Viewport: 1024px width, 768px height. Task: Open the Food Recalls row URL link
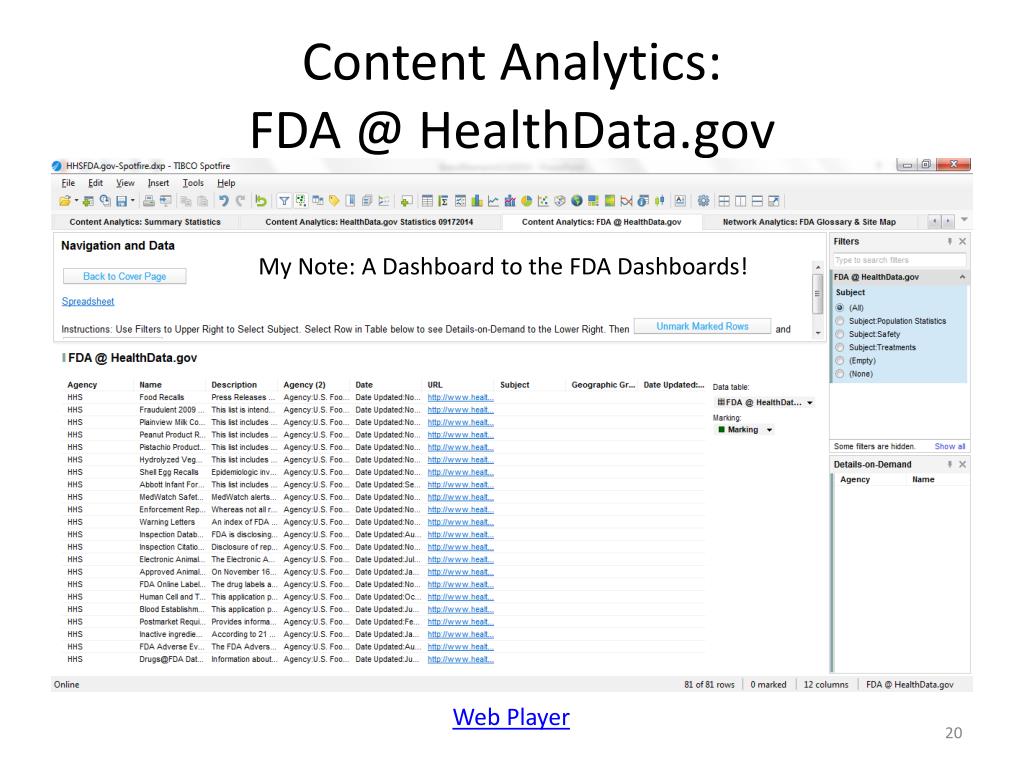point(460,397)
